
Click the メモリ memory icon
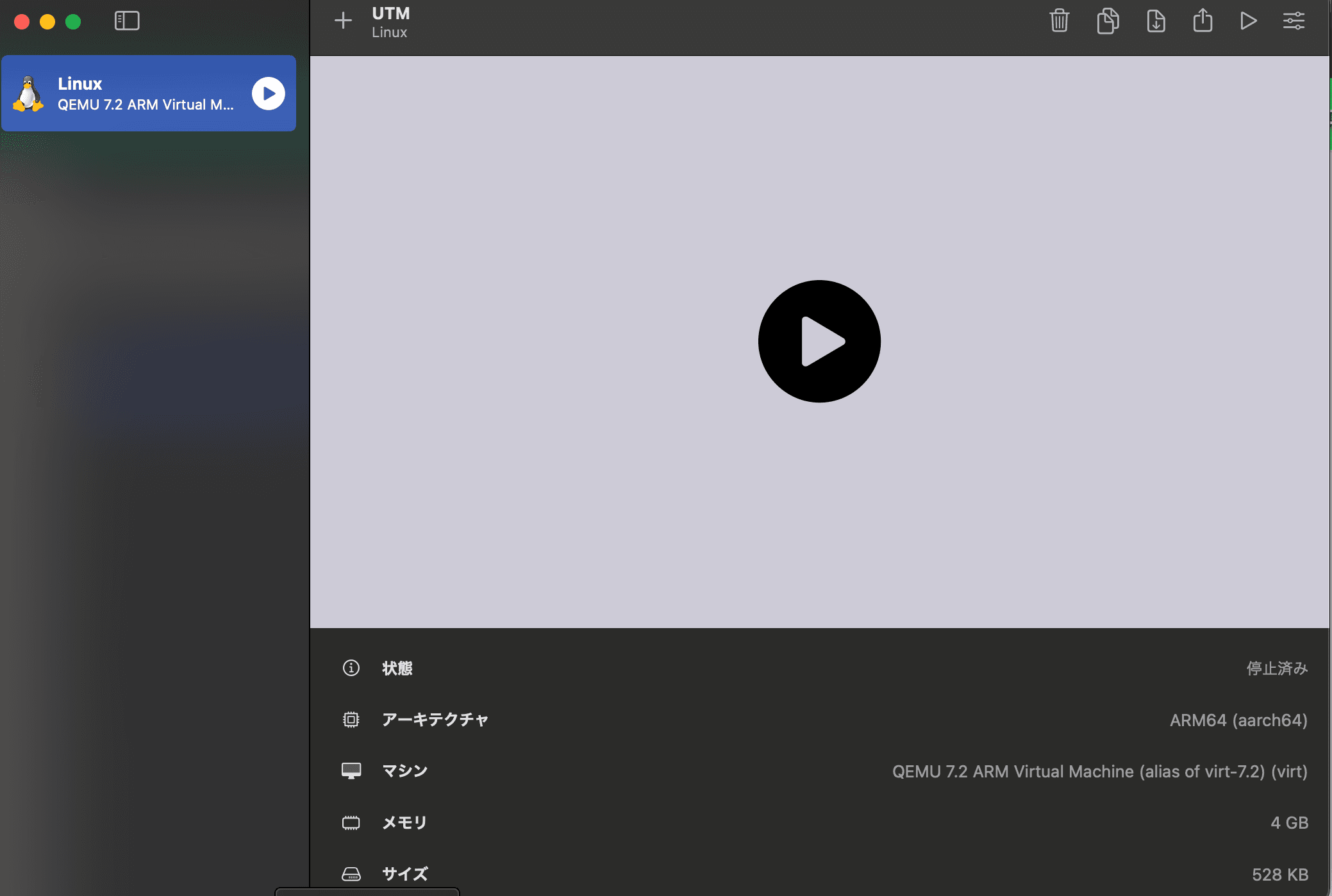pos(351,822)
